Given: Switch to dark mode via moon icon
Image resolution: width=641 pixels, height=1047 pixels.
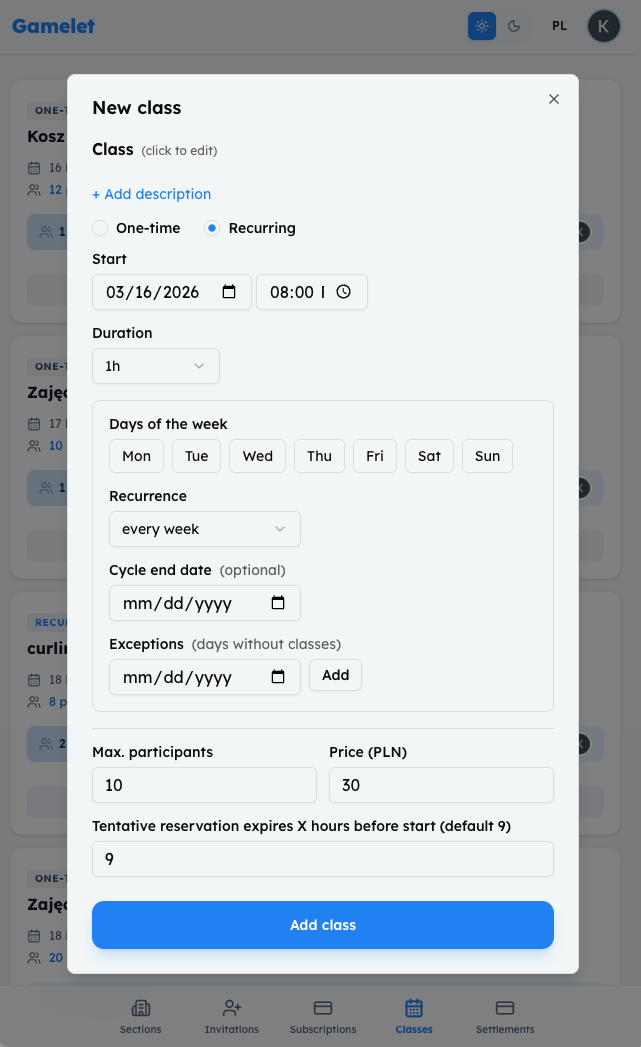Looking at the screenshot, I should pyautogui.click(x=514, y=26).
